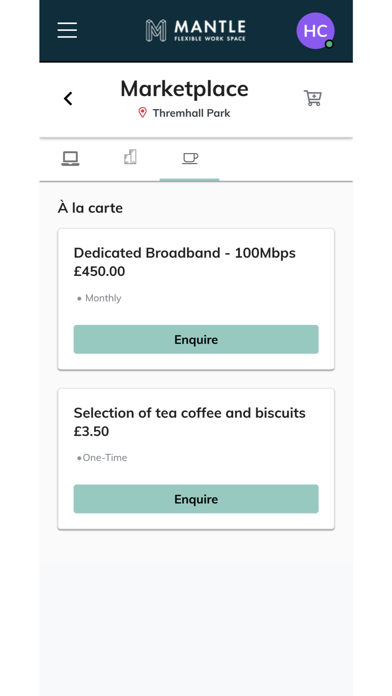Viewport: 392px width, 696px height.
Task: Open the shopping cart icon
Action: [x=313, y=98]
